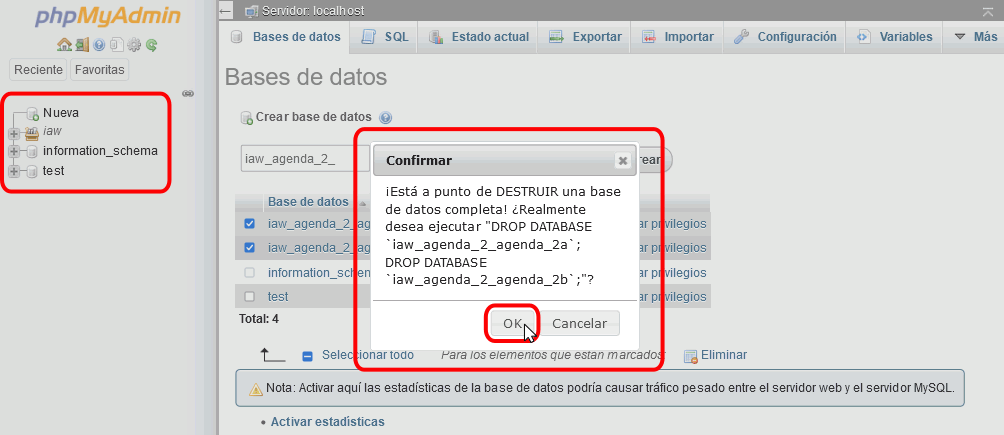Toggle first iaw_agenda_2 database checkbox
Viewport: 1004px width, 435px height.
(250, 224)
